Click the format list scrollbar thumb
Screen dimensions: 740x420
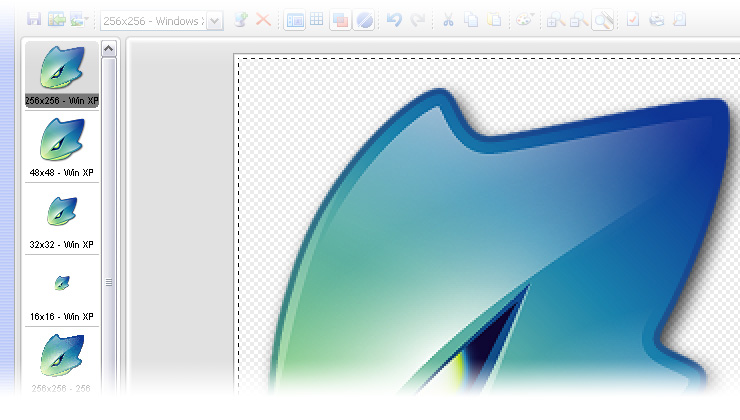pos(109,282)
